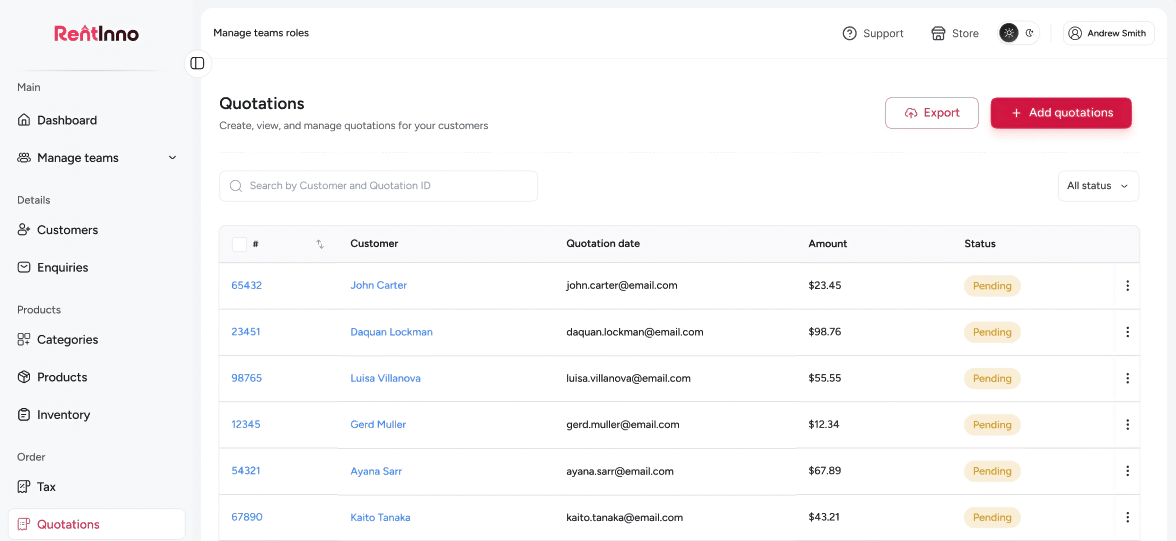Click the email luisa.villanova@email.com
The image size is (1176, 541).
(x=628, y=378)
